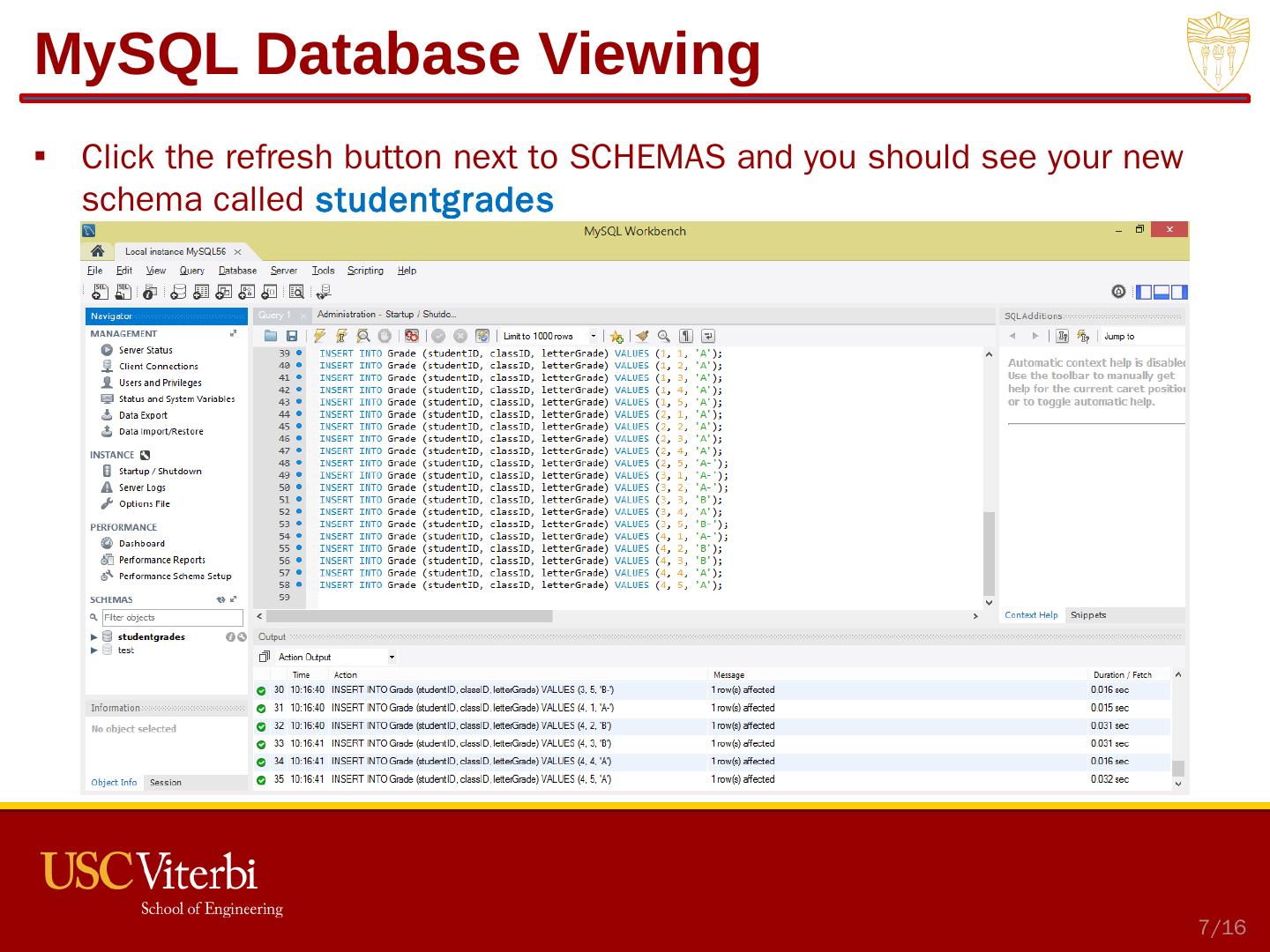Click the SQL editor vertical scrollbar thumb

coord(989,554)
